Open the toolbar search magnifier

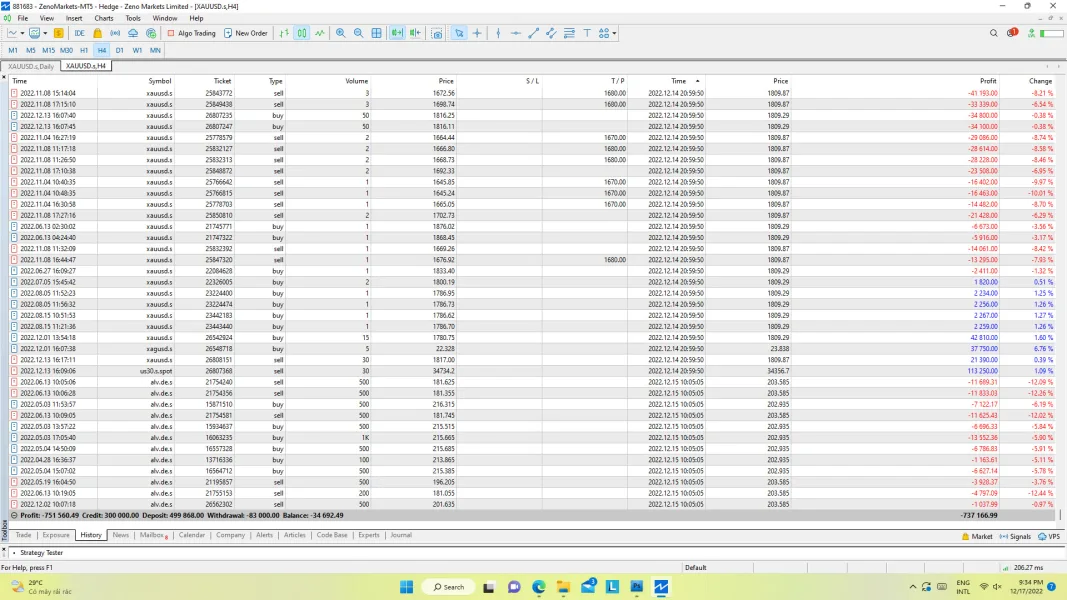993,33
